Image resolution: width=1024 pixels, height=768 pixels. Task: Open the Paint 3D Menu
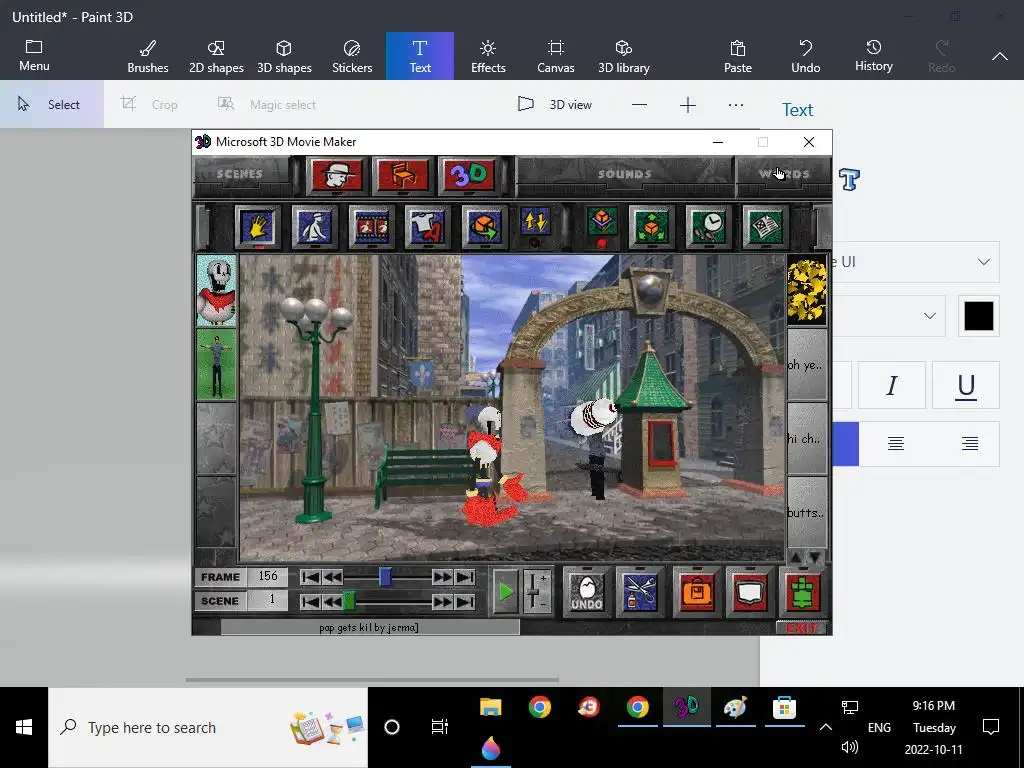(34, 56)
